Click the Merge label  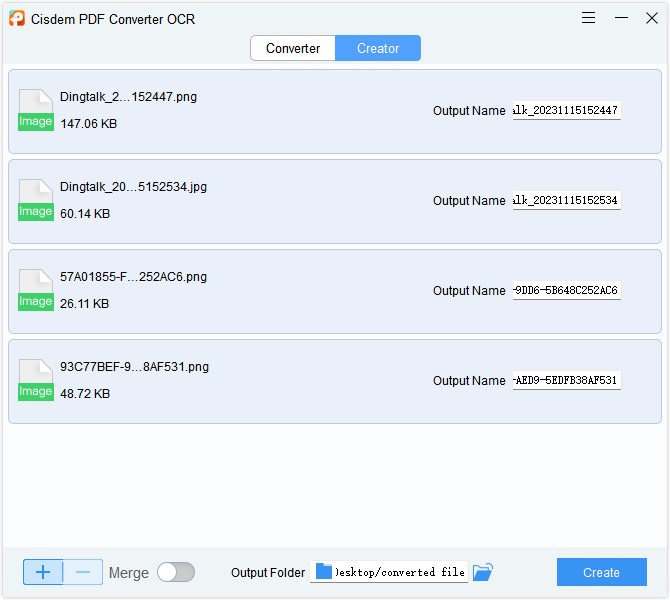pos(129,573)
